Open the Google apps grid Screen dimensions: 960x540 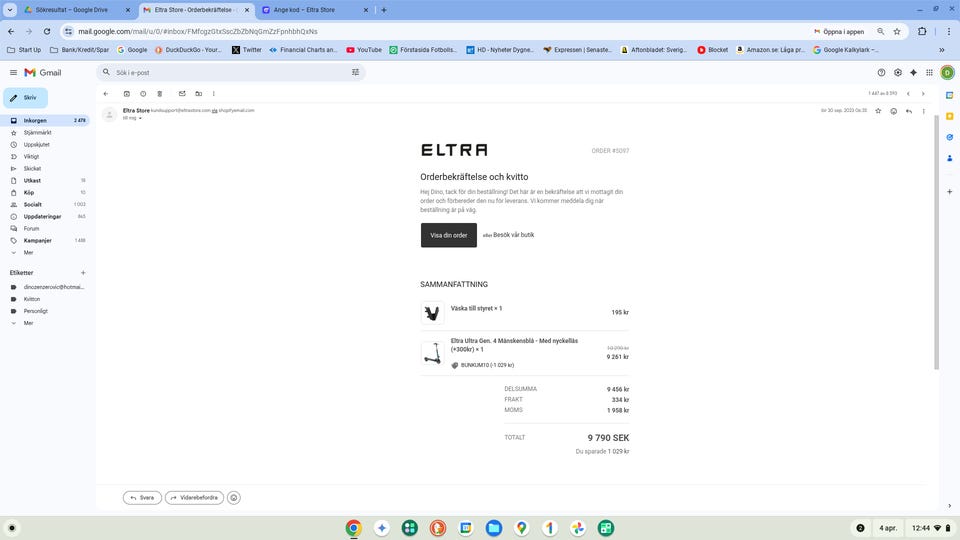pyautogui.click(x=929, y=72)
